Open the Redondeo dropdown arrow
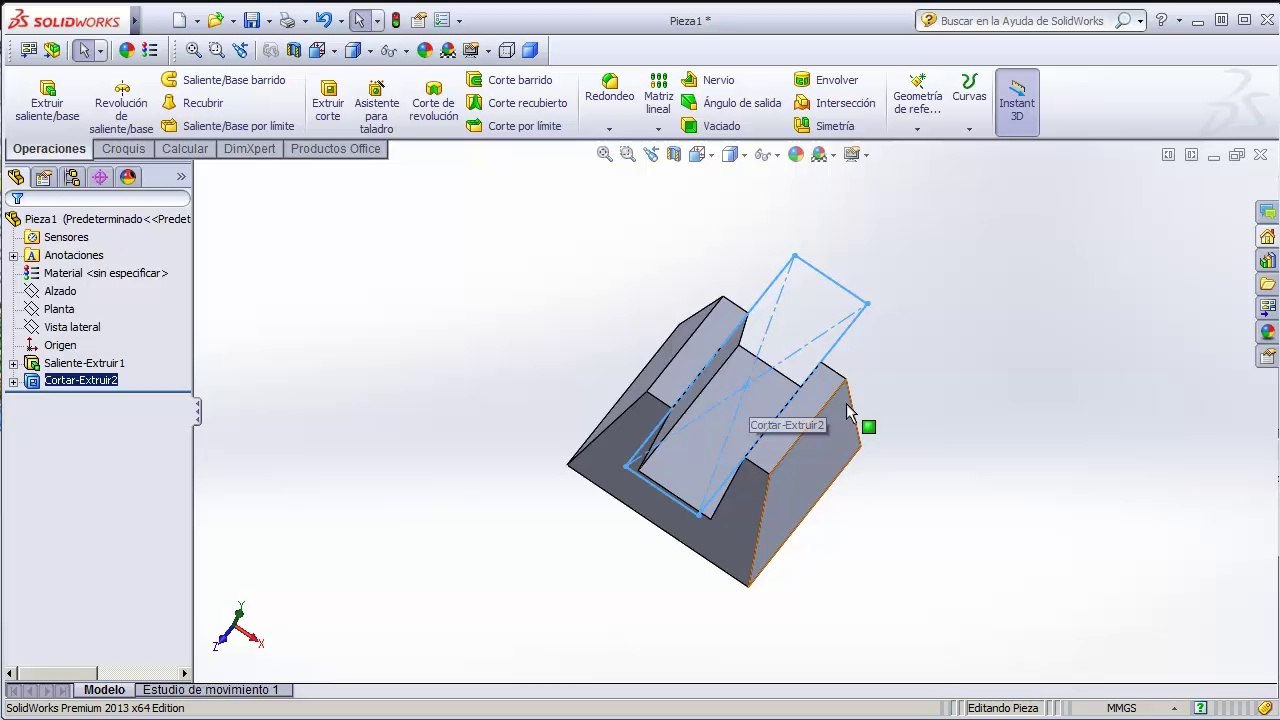The width and height of the screenshot is (1280, 720). pos(609,129)
